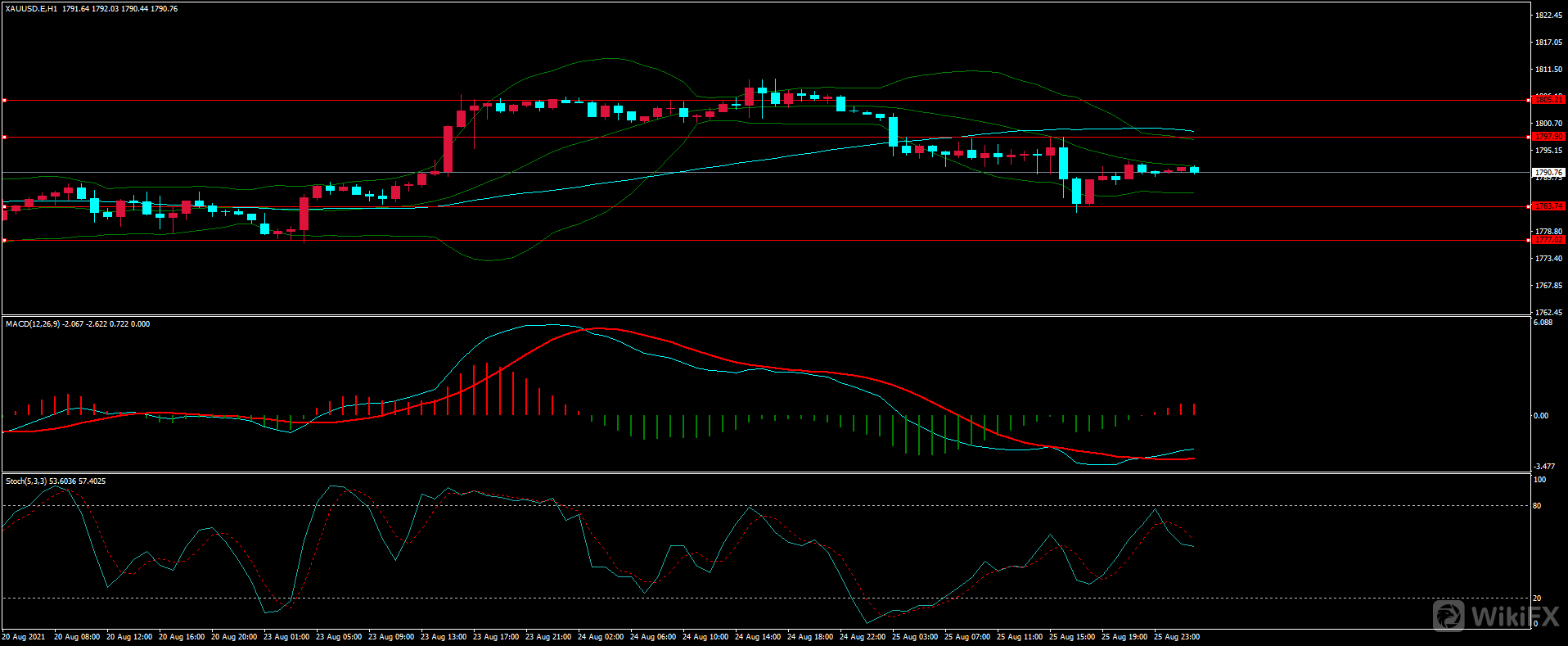This screenshot has height=646, width=1568.
Task: Select the 1783.74 red price tag
Action: (x=1548, y=206)
